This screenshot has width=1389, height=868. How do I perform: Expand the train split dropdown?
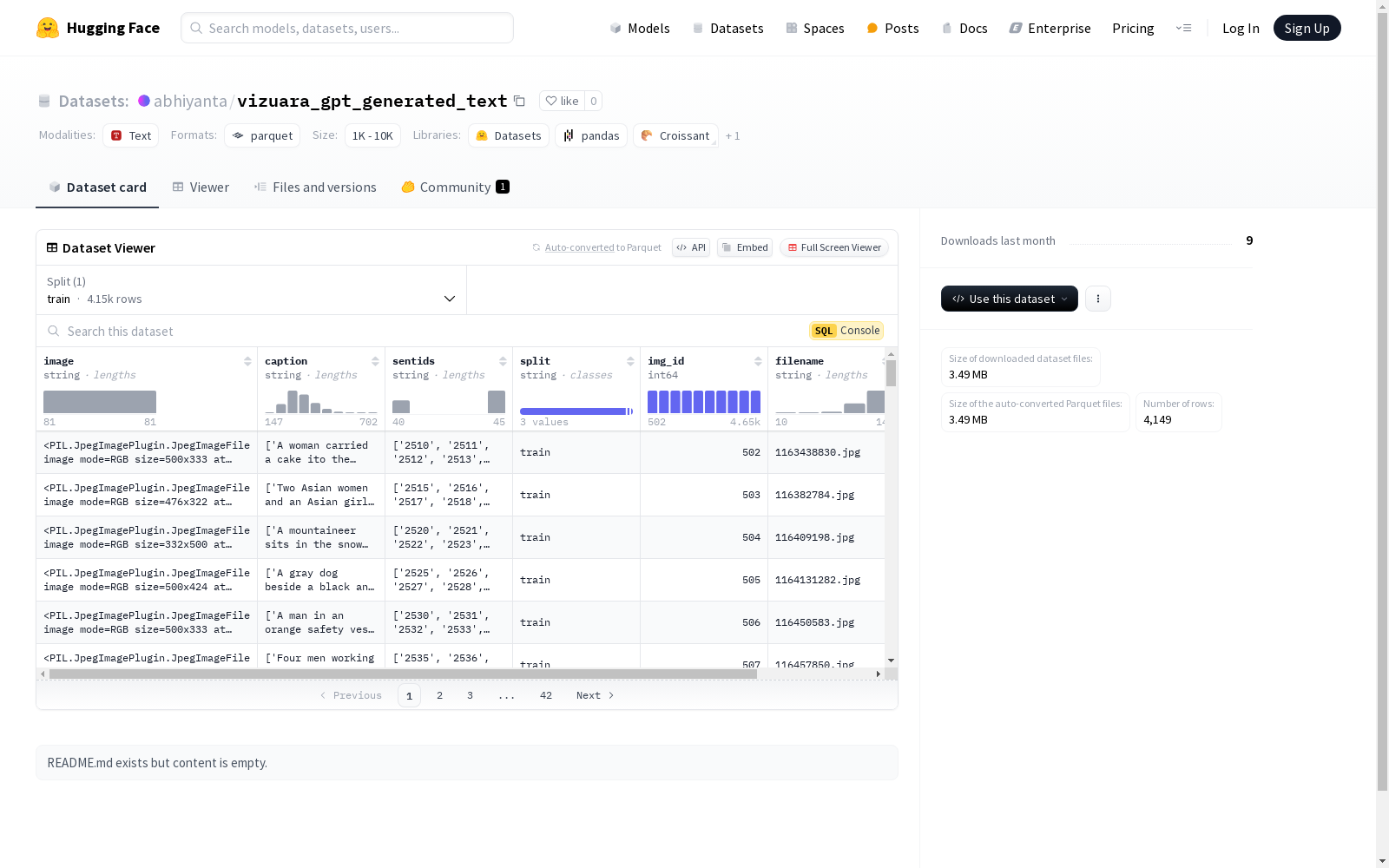(251, 290)
